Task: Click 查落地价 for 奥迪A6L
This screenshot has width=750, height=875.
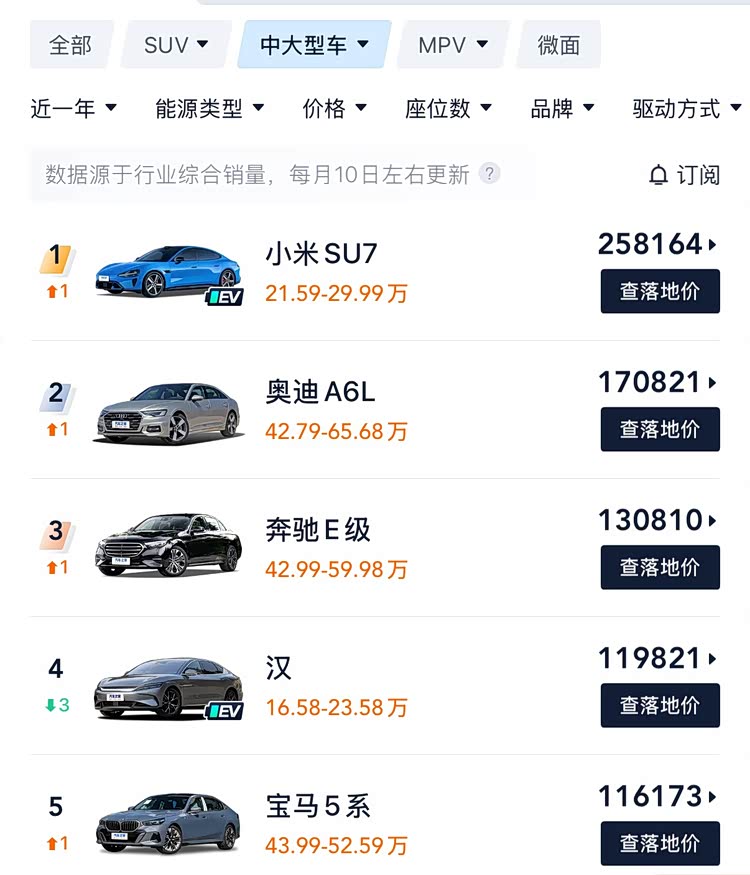Action: pyautogui.click(x=660, y=429)
